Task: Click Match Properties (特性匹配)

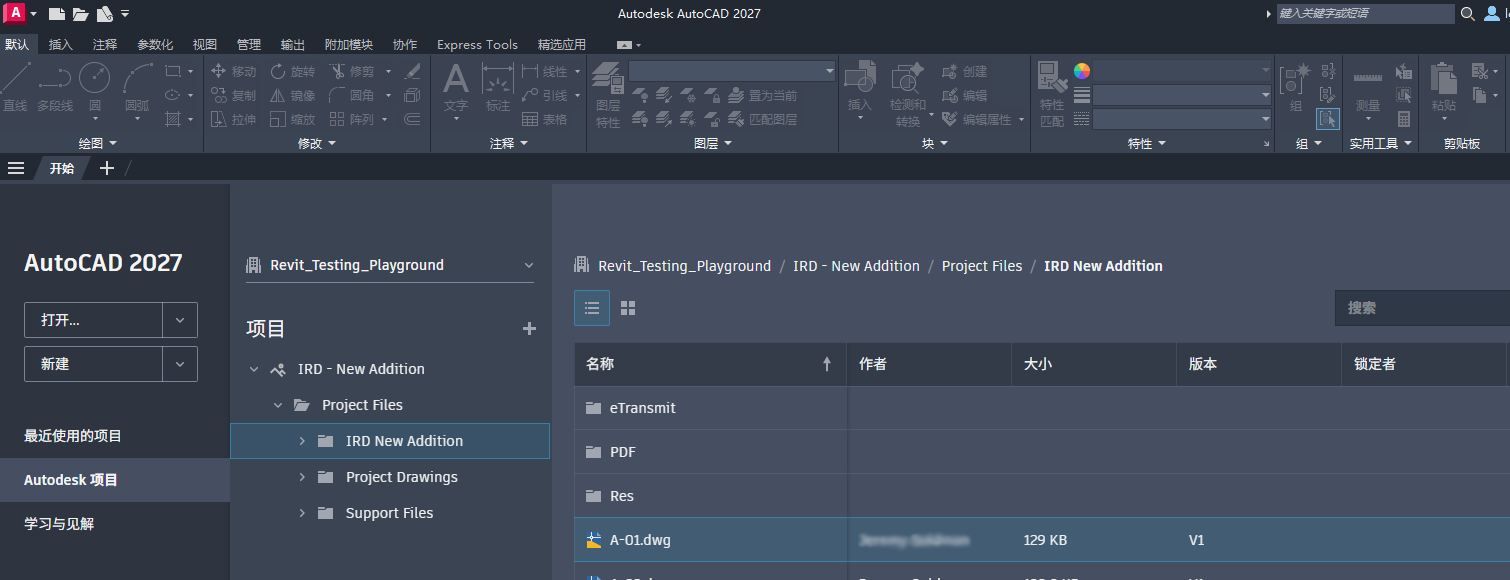Action: tap(1052, 95)
